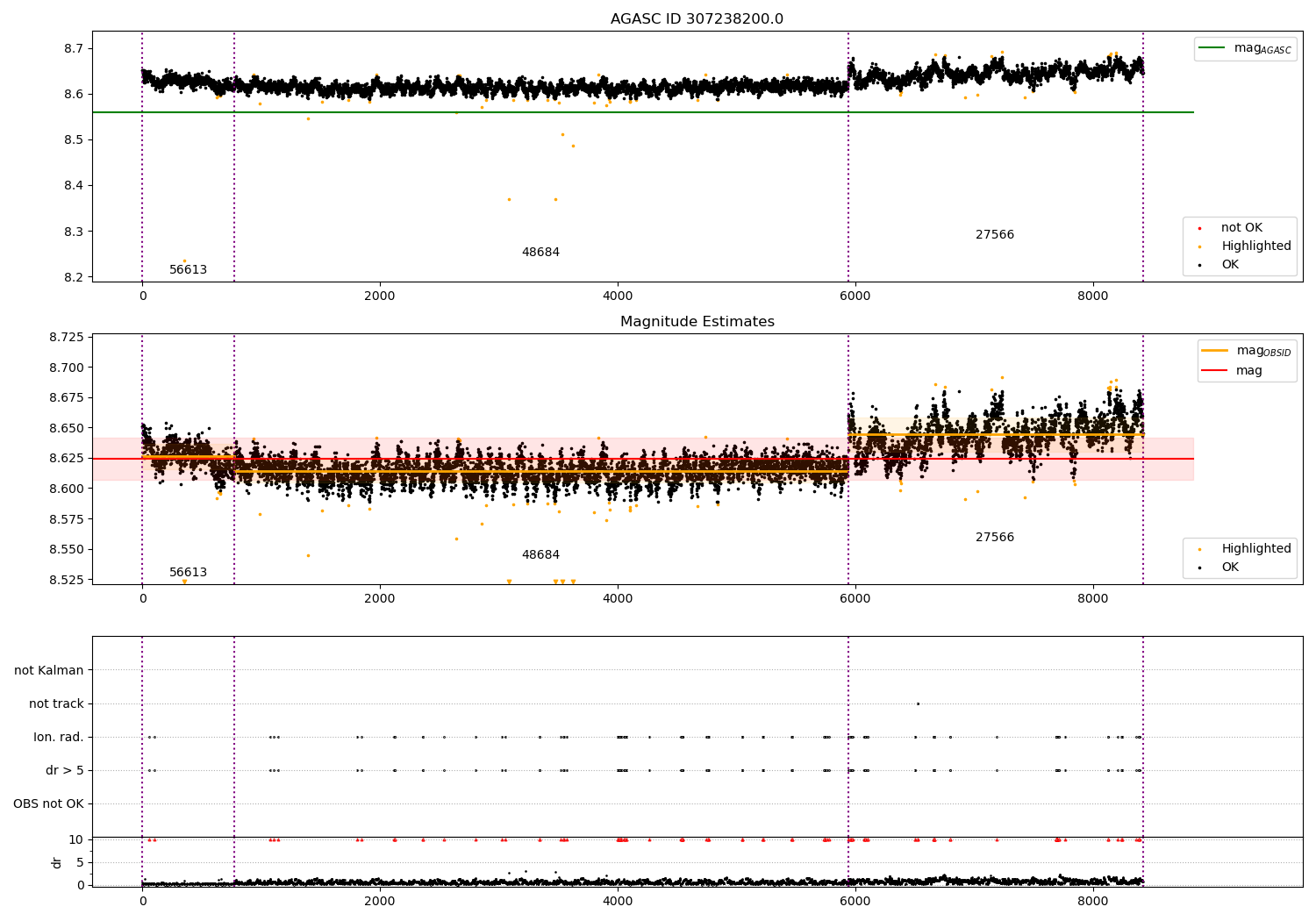This screenshot has width=1316, height=921.
Task: Click the 10 tick on the dr axis
Action: tap(76, 840)
